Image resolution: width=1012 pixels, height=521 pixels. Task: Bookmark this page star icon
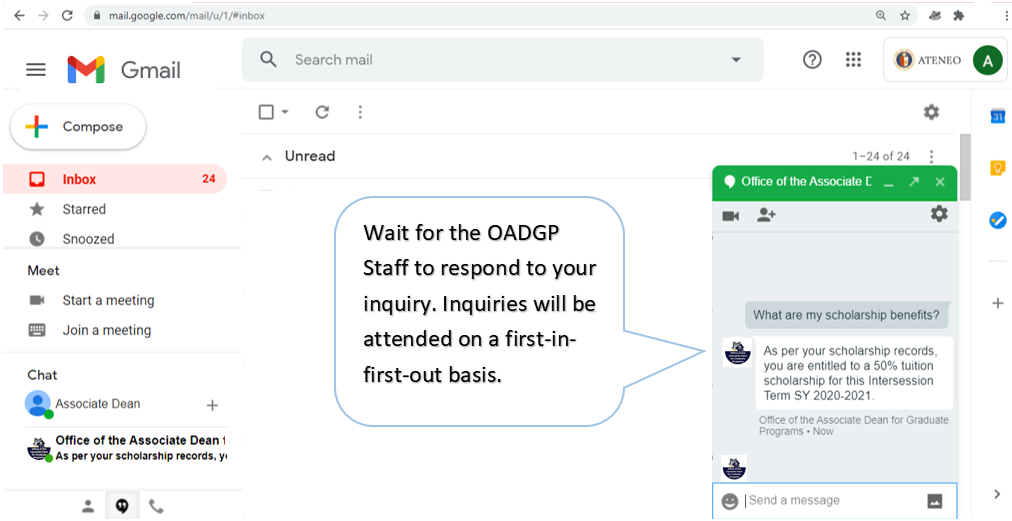[x=905, y=15]
